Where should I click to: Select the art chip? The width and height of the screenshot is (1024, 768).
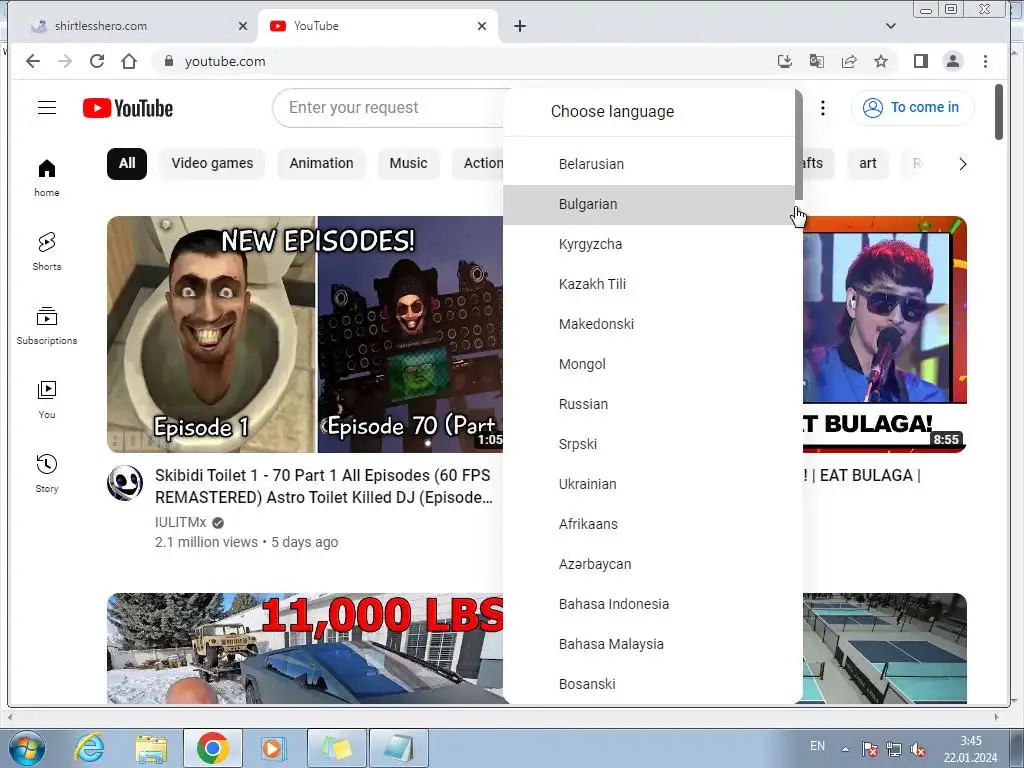point(867,163)
